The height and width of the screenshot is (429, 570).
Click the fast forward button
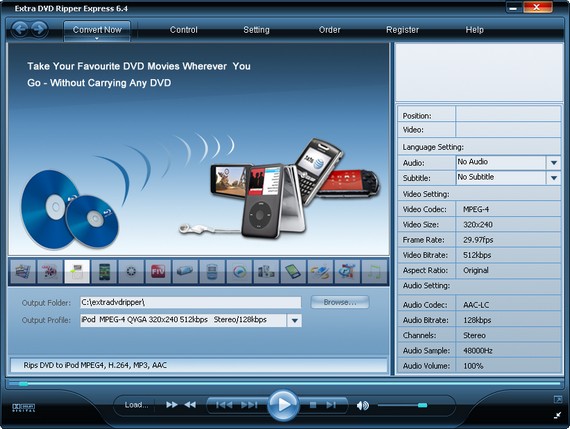(x=172, y=405)
